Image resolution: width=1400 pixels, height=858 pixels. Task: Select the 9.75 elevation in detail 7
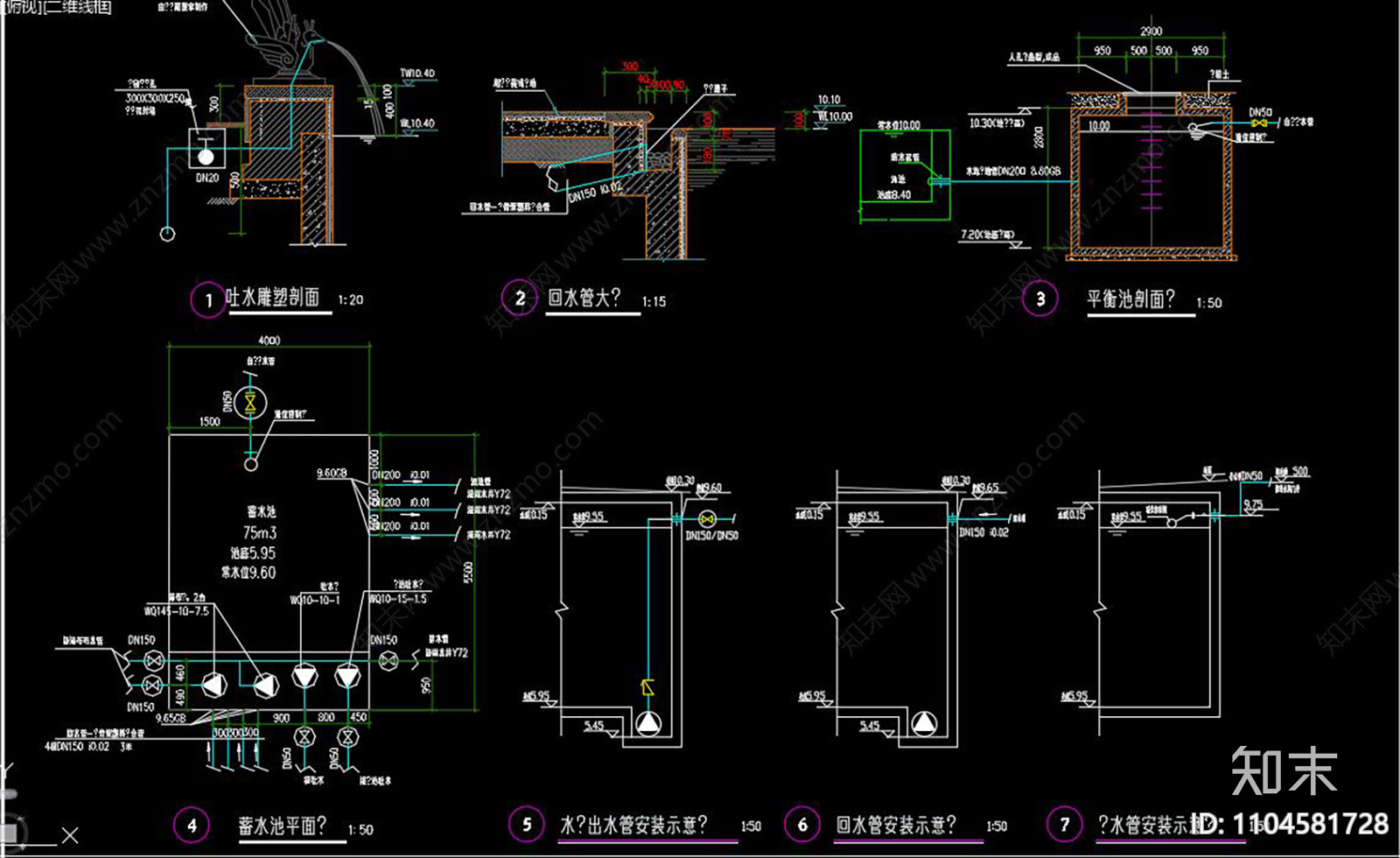1253,505
